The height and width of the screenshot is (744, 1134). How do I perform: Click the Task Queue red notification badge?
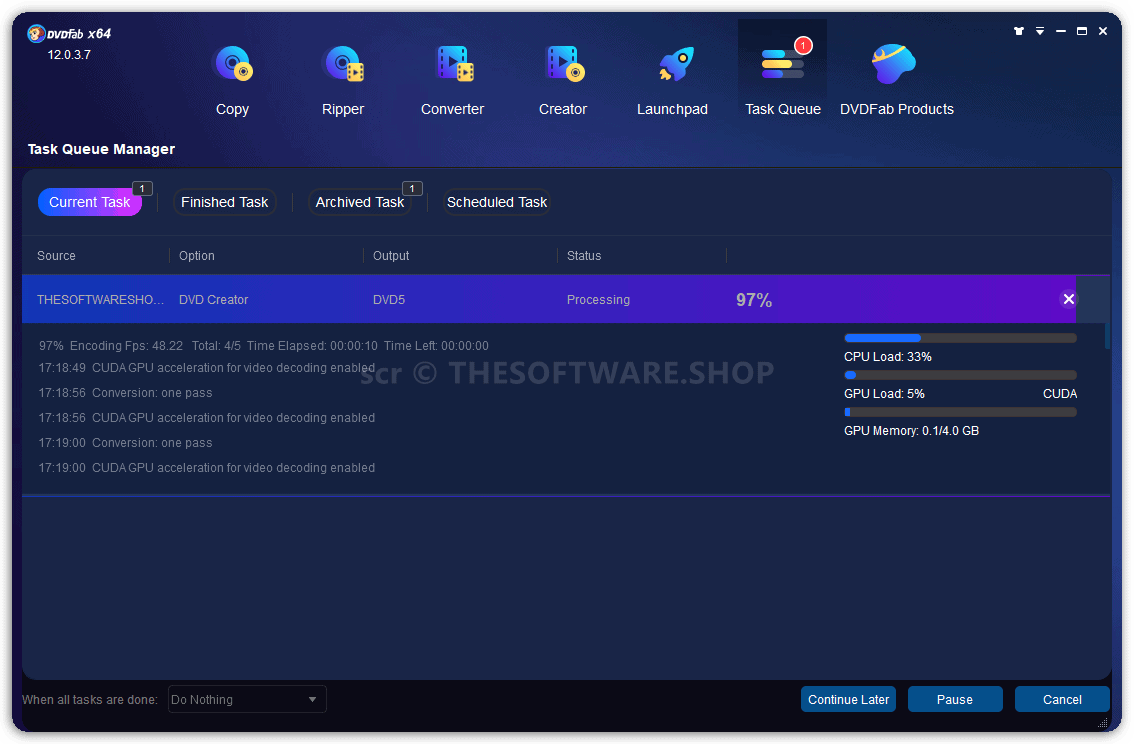(803, 46)
